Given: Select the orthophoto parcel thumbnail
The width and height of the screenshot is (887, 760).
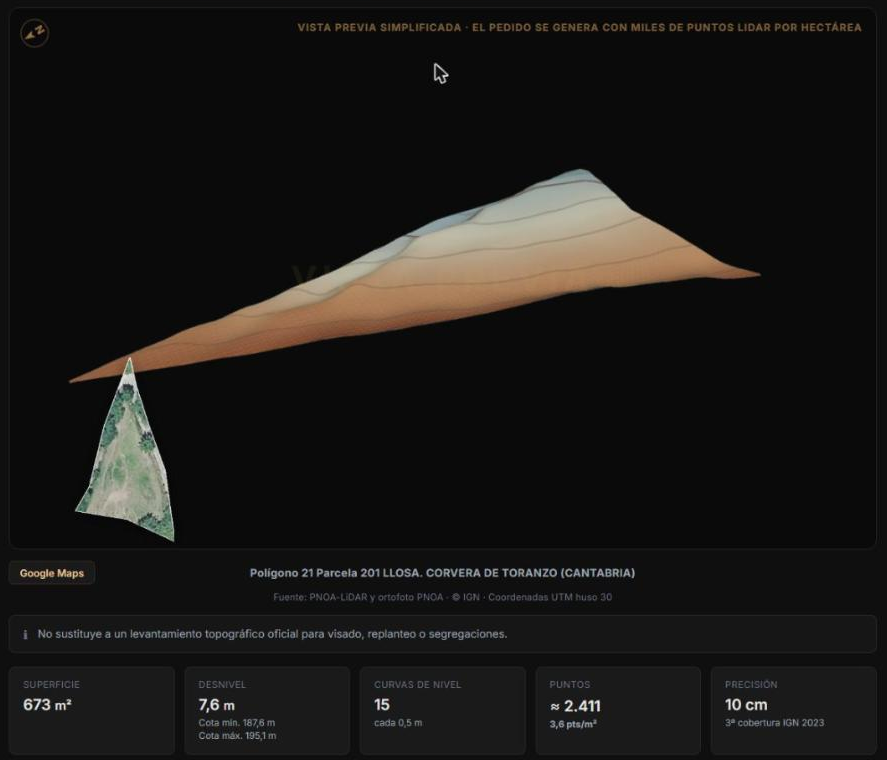Looking at the screenshot, I should coord(127,450).
